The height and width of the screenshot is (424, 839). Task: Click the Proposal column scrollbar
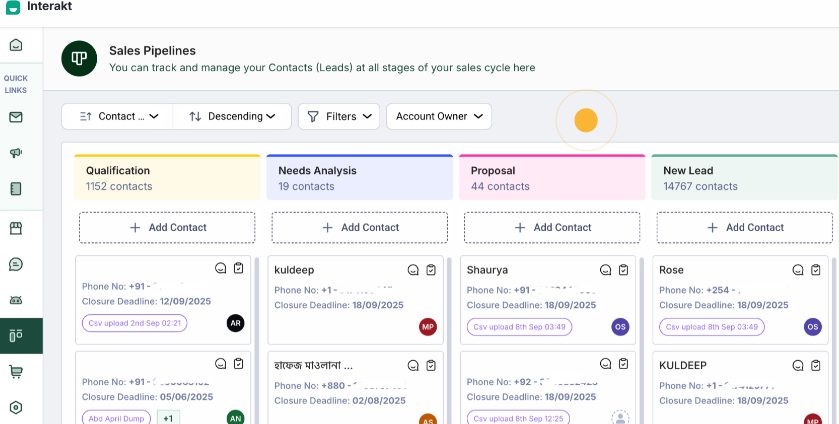pos(641,340)
